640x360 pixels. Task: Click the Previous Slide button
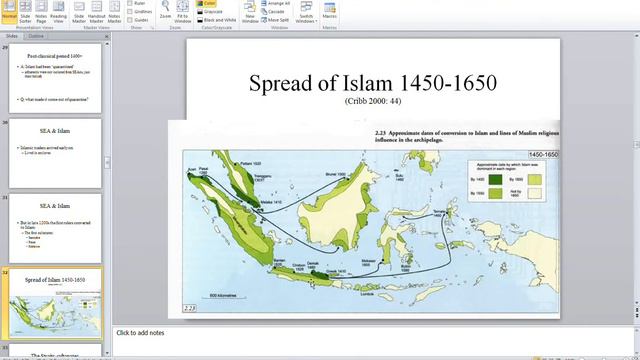[x=636, y=311]
